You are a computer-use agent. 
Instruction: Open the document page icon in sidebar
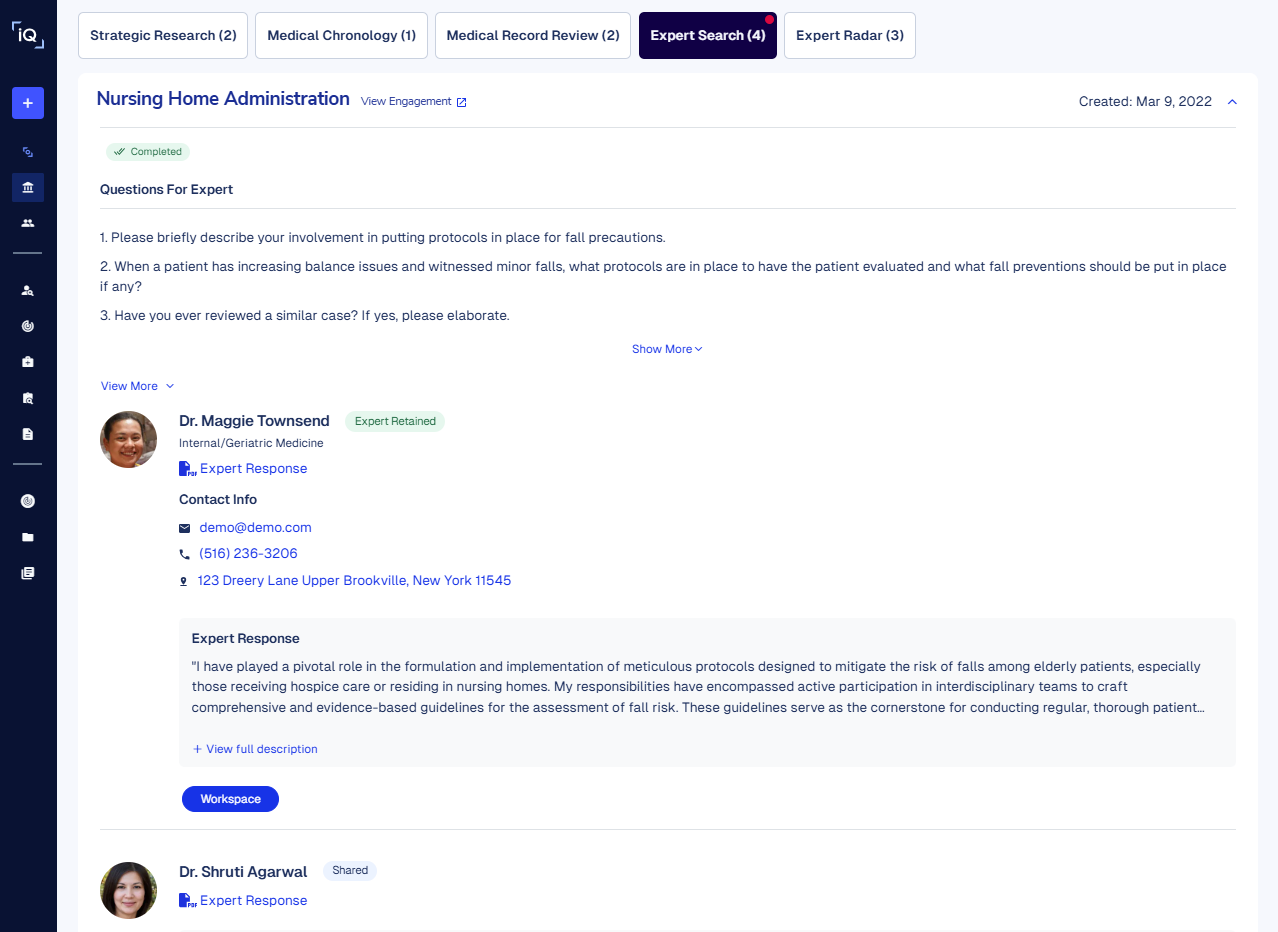28,434
